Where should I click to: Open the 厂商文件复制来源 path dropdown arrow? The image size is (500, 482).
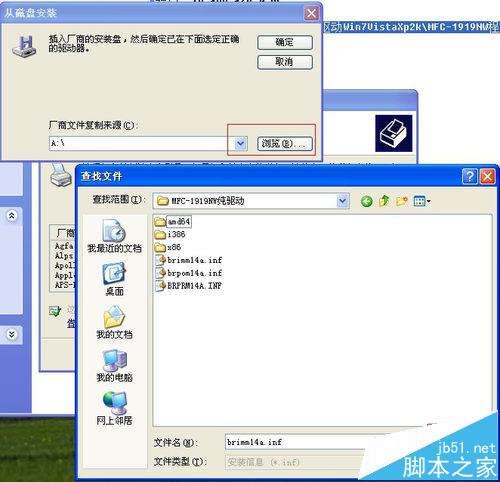[x=241, y=144]
